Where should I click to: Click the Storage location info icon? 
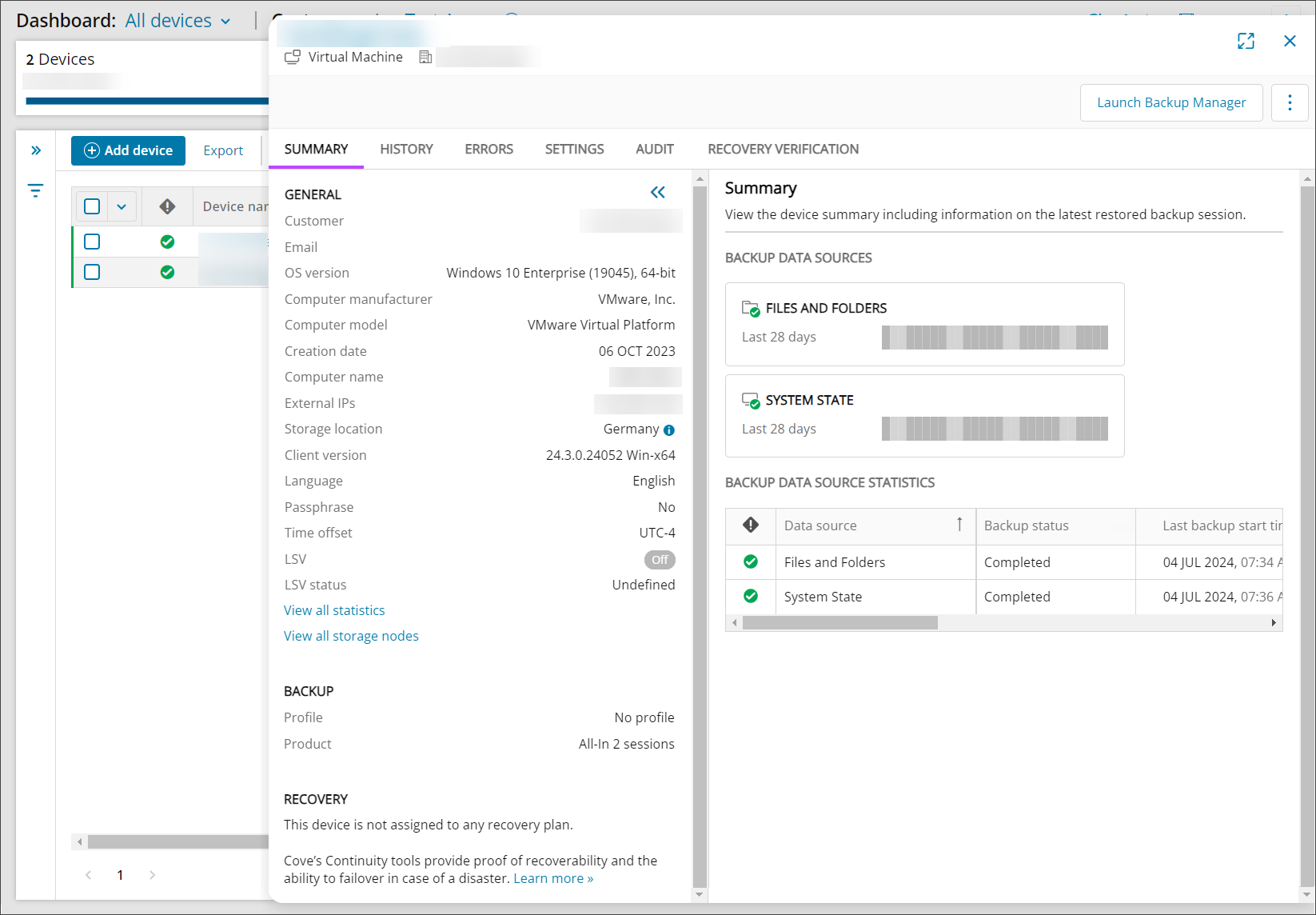click(669, 430)
